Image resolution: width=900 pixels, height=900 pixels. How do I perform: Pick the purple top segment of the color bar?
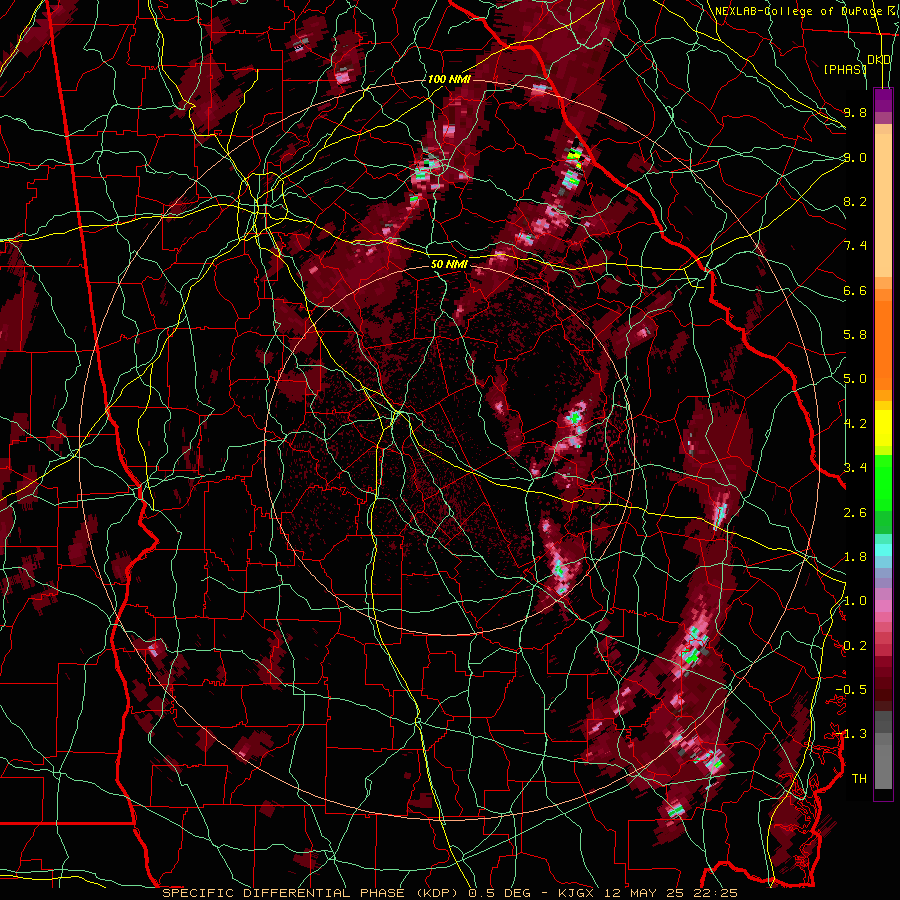pyautogui.click(x=883, y=100)
